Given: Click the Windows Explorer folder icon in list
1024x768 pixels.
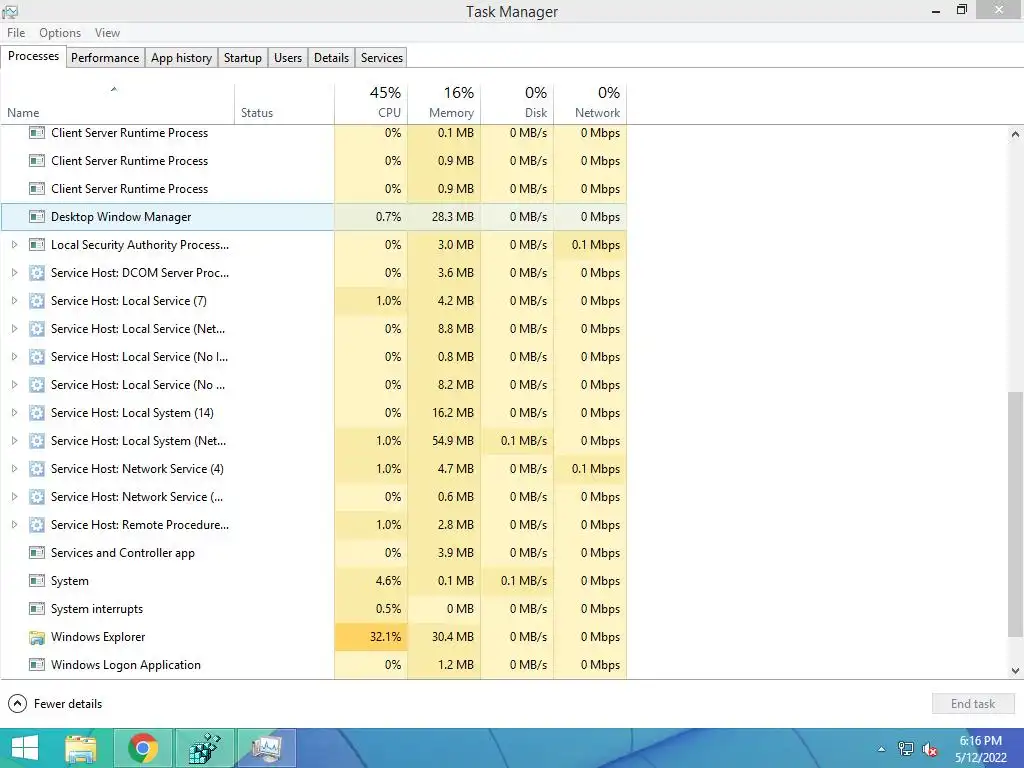Looking at the screenshot, I should click(x=37, y=637).
